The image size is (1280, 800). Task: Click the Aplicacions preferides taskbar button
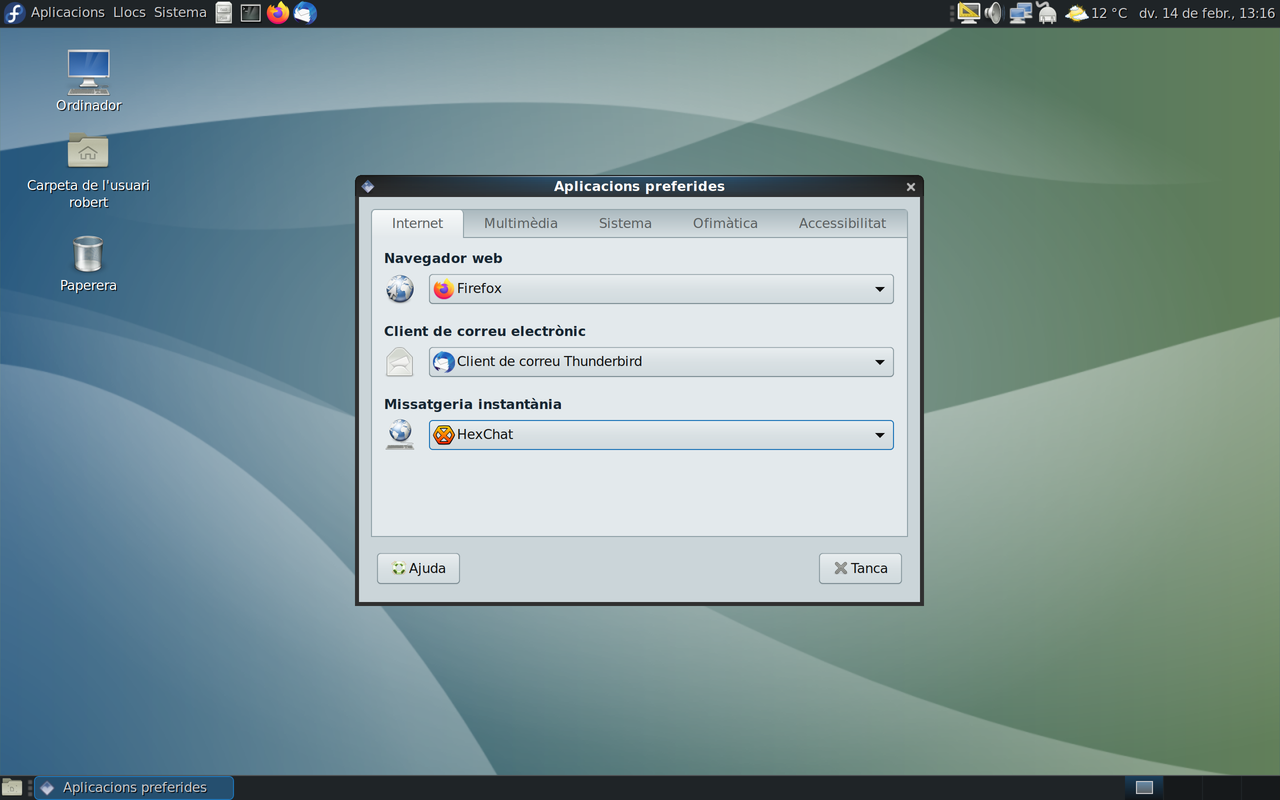pos(134,788)
